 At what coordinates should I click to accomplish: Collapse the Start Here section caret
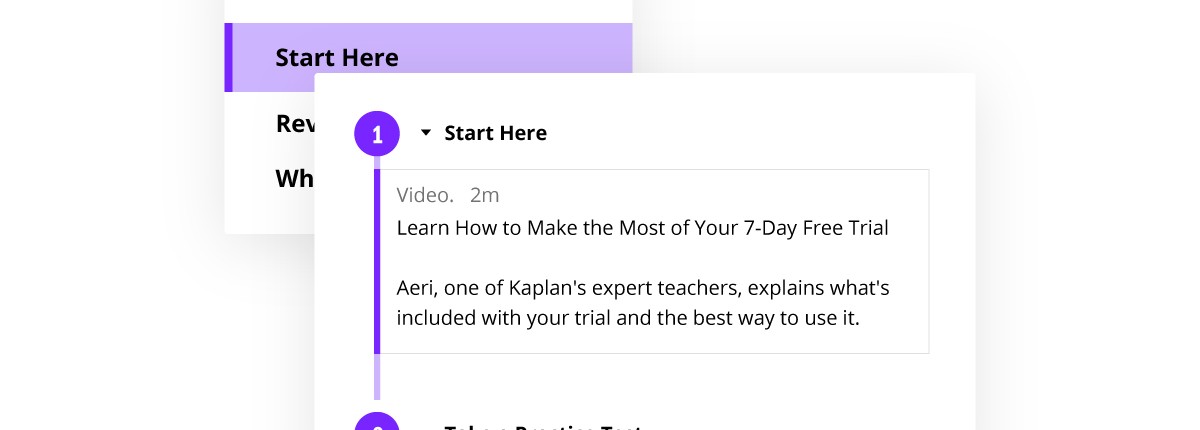(426, 133)
